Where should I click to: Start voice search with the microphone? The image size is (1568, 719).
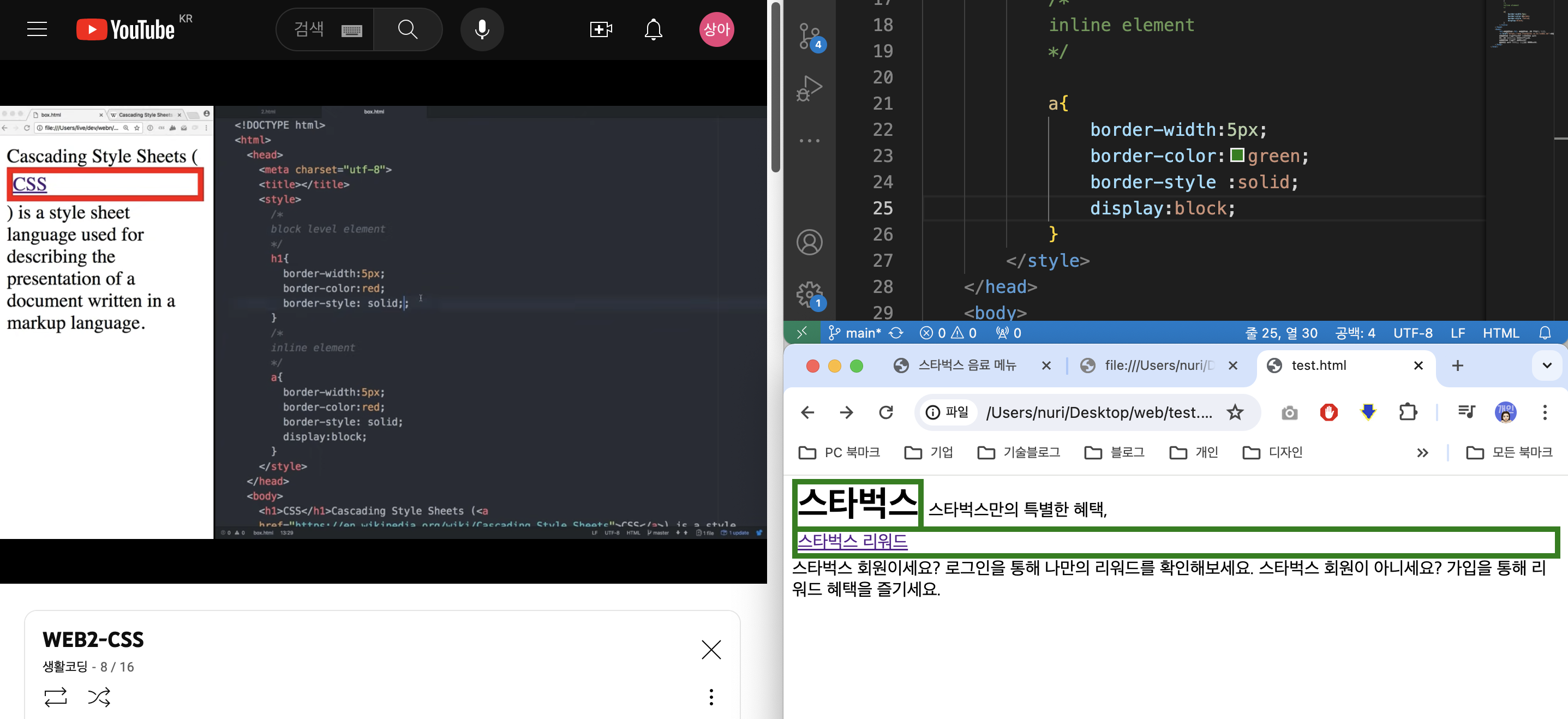[482, 29]
